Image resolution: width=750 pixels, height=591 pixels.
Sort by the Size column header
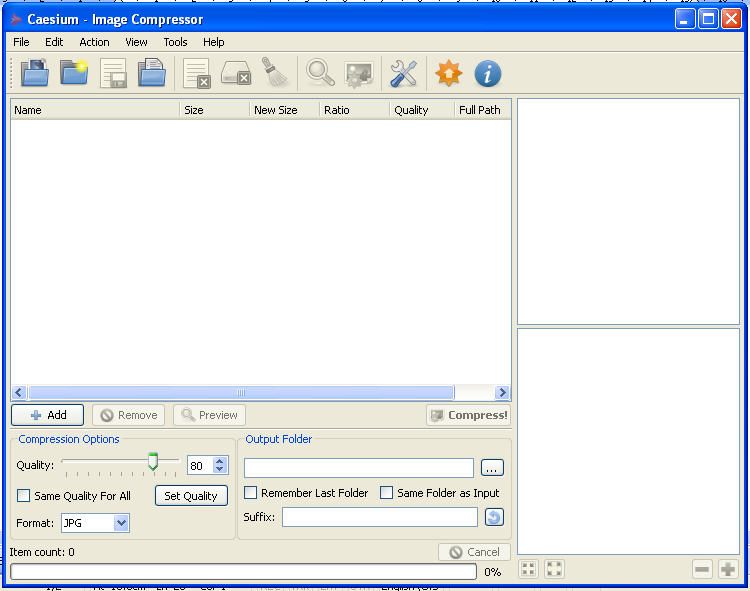tap(215, 110)
